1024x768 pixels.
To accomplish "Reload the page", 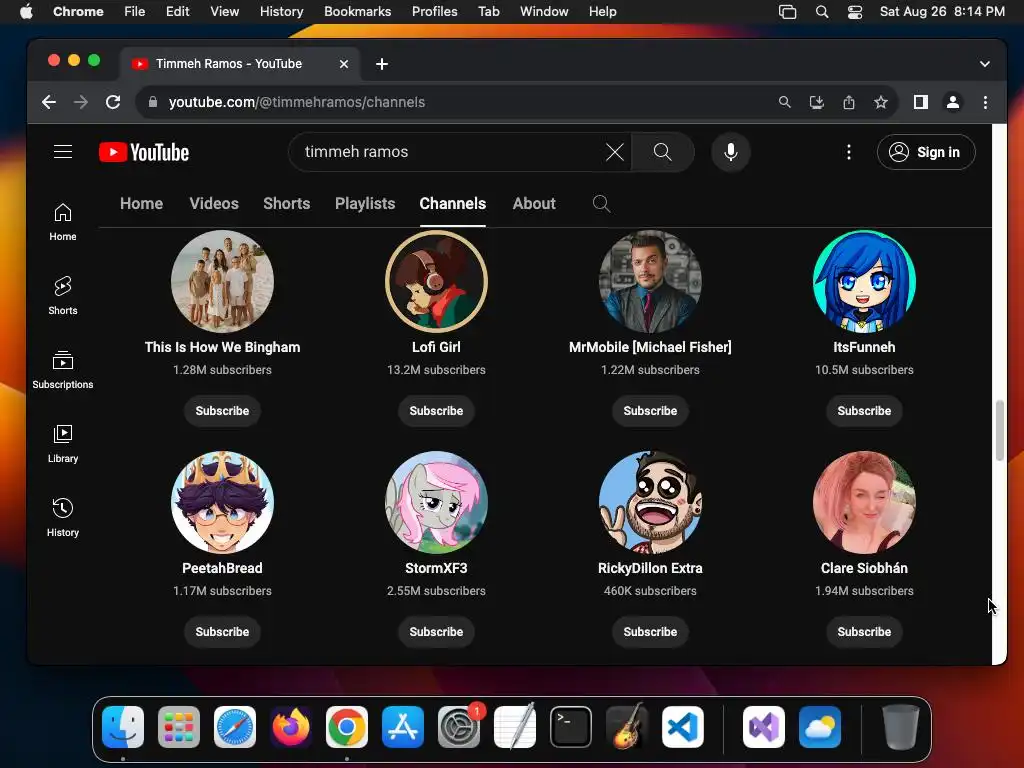I will [x=113, y=102].
